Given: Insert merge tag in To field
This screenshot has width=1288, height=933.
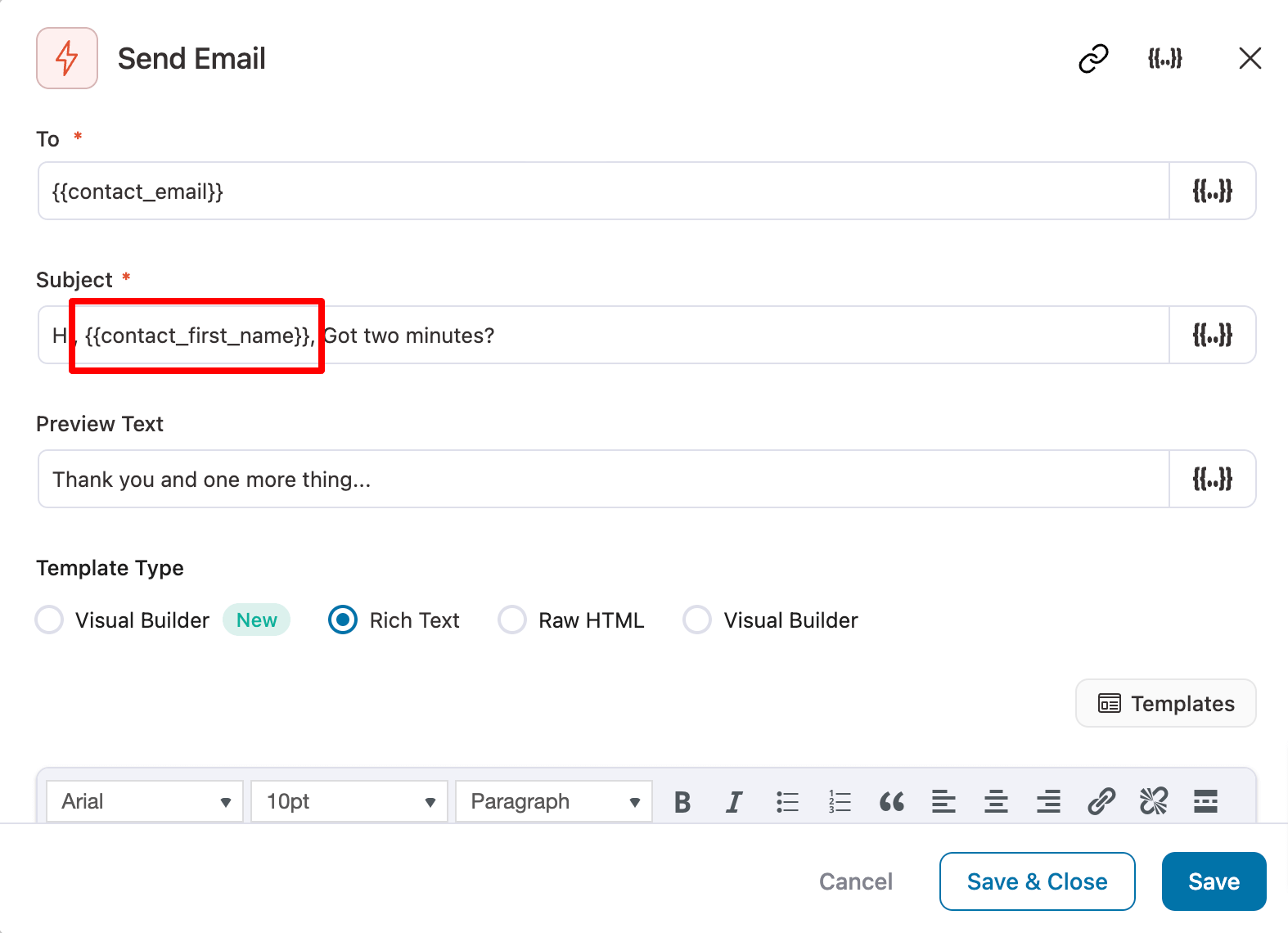Looking at the screenshot, I should pyautogui.click(x=1212, y=192).
